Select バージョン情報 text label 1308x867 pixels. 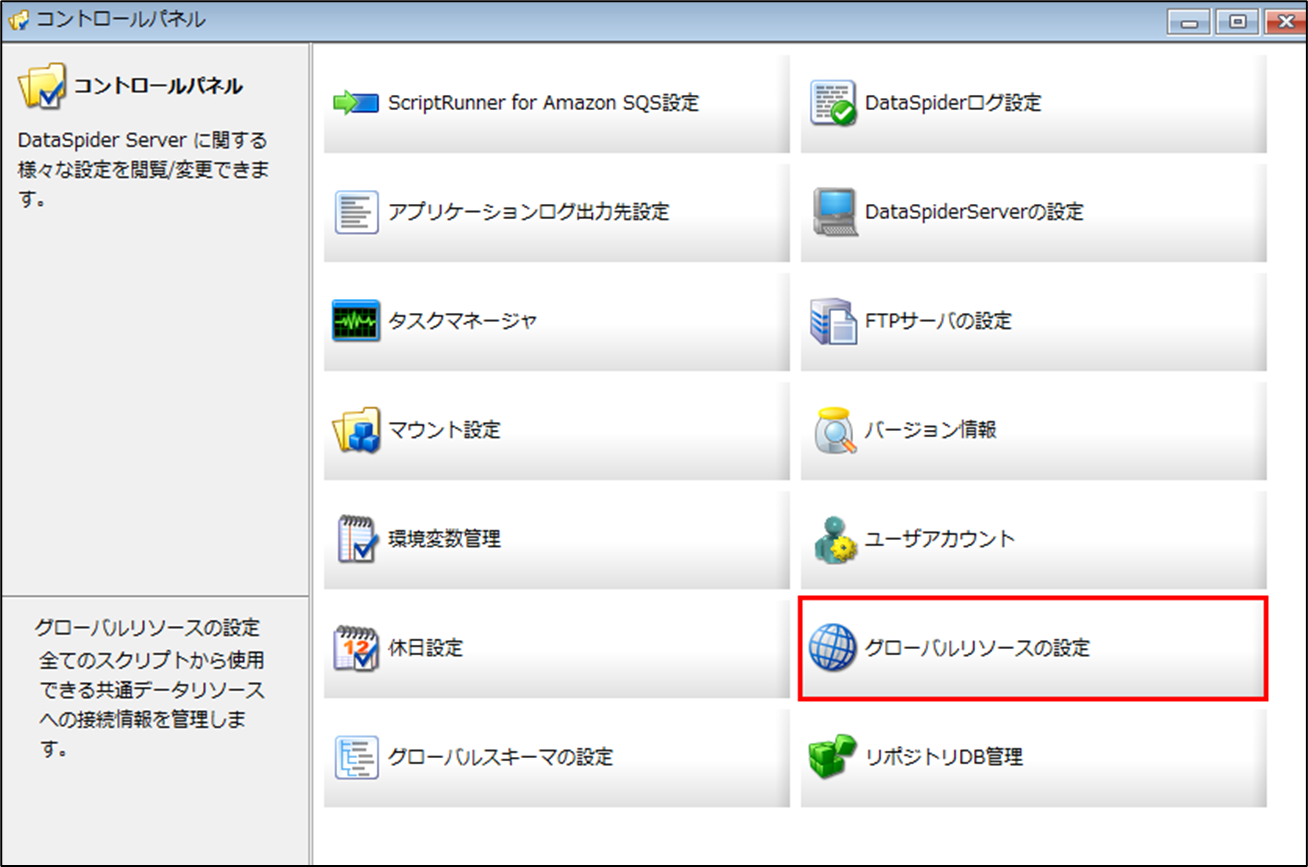pos(931,430)
